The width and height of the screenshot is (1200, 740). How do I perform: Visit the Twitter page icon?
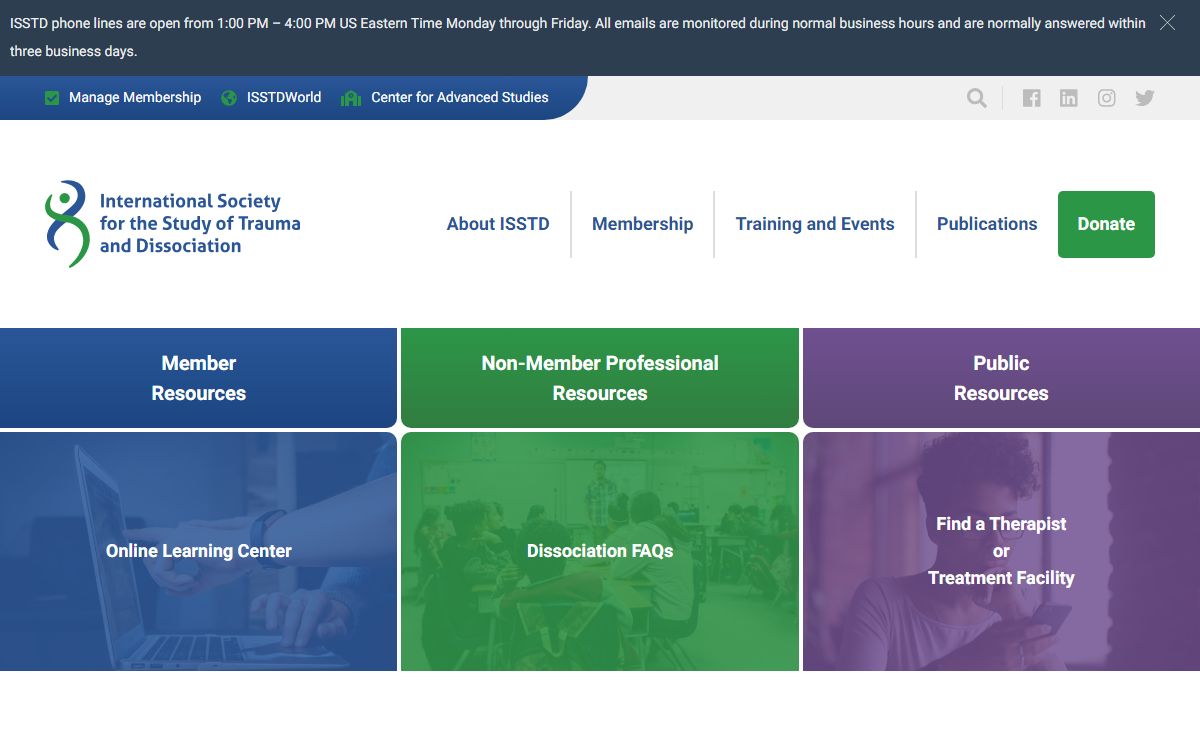point(1145,98)
